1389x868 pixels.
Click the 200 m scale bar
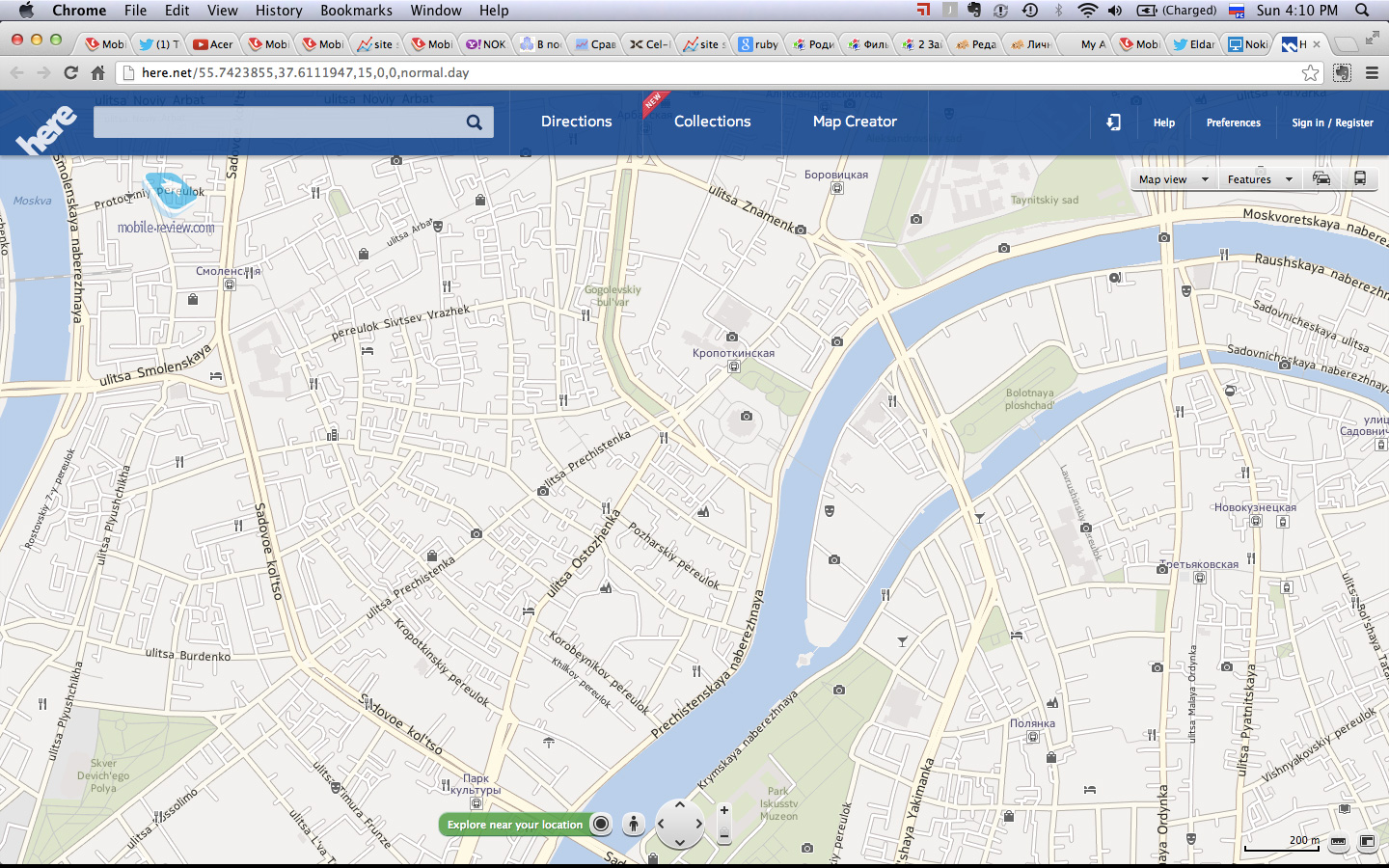click(1282, 844)
